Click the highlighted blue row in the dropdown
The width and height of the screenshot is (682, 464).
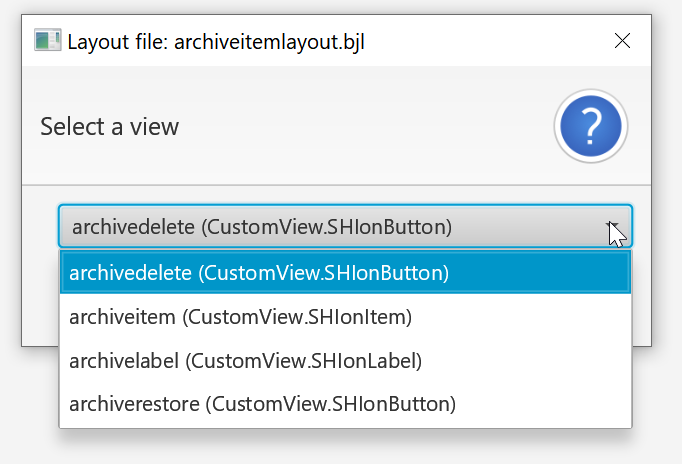coord(345,272)
